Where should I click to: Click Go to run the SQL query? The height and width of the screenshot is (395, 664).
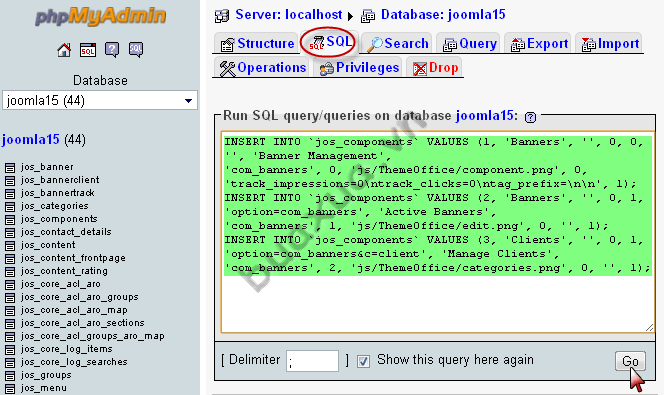tap(630, 361)
